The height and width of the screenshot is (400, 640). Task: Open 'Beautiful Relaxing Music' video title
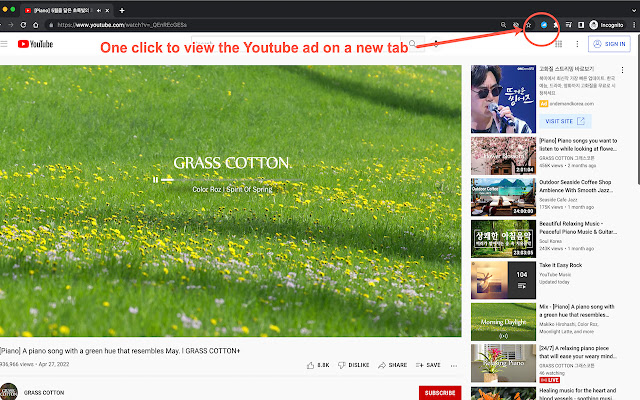(578, 228)
